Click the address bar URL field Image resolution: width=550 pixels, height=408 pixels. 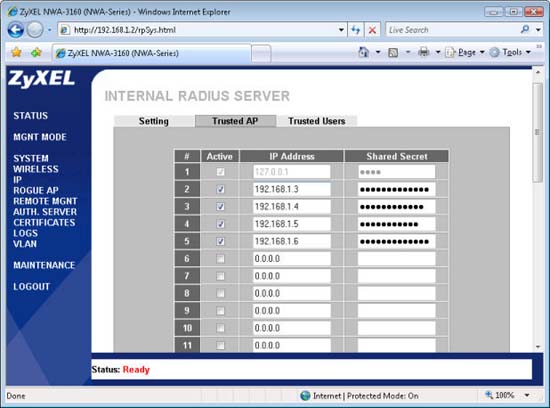(x=203, y=30)
